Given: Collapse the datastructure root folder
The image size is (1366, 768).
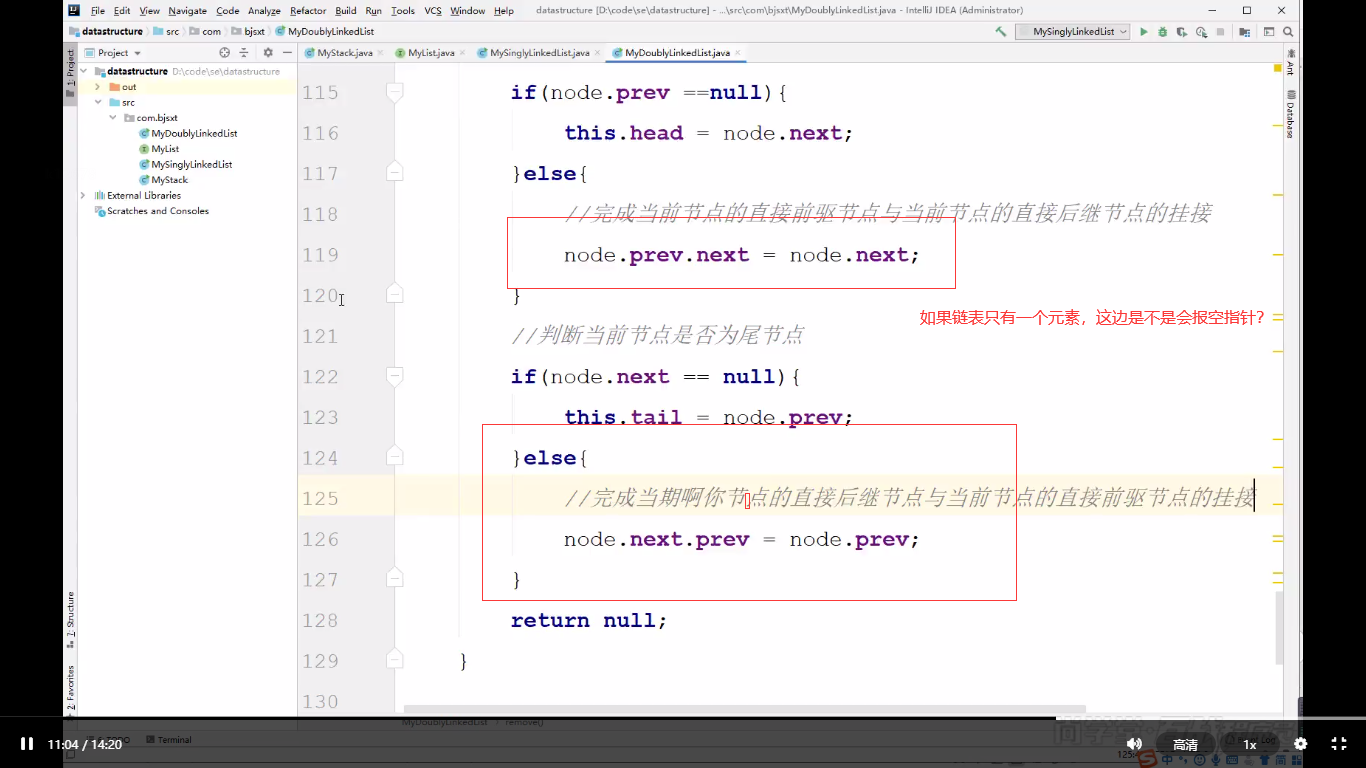Looking at the screenshot, I should tap(84, 72).
